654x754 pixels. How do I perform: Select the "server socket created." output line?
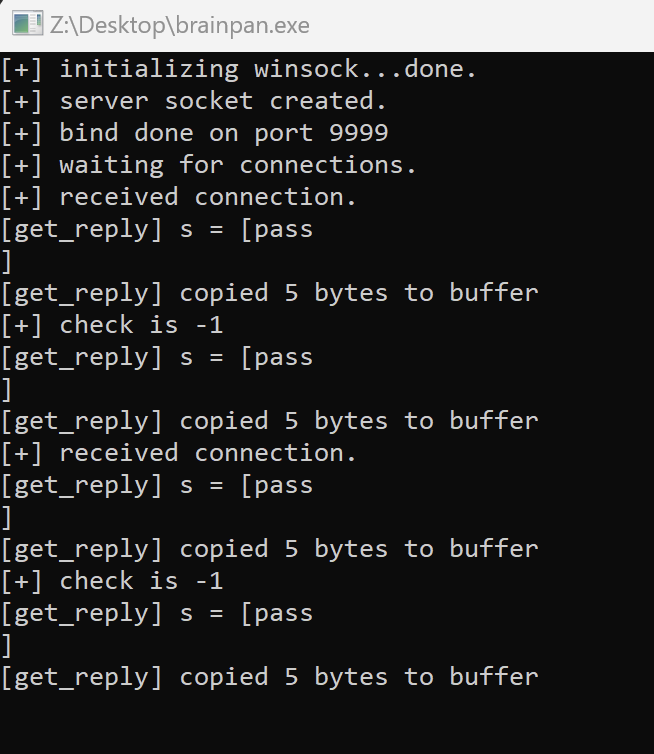[223, 101]
